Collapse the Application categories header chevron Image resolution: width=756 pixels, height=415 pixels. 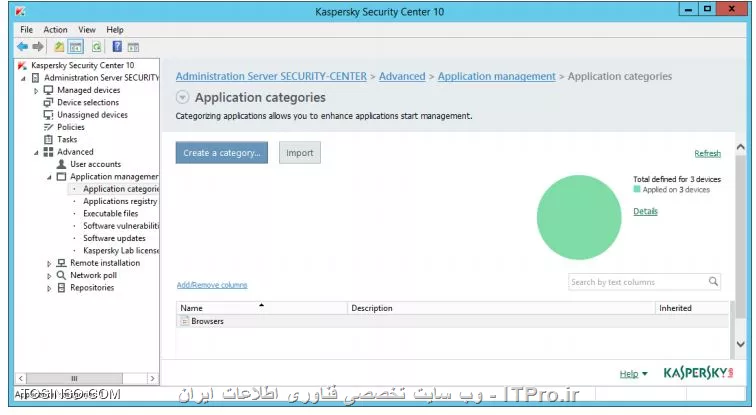pos(182,97)
